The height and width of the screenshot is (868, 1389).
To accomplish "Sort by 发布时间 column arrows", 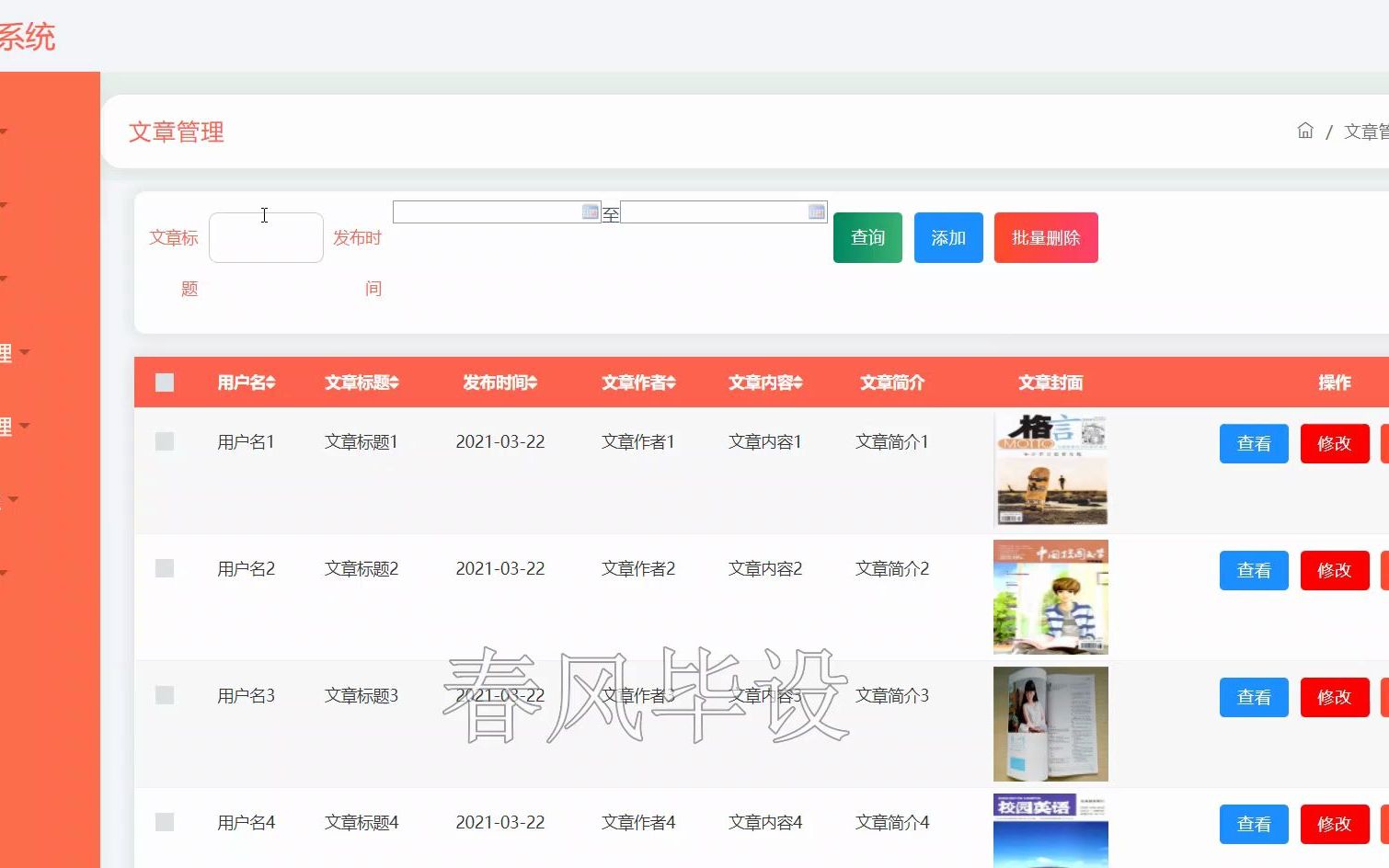I will (x=532, y=383).
